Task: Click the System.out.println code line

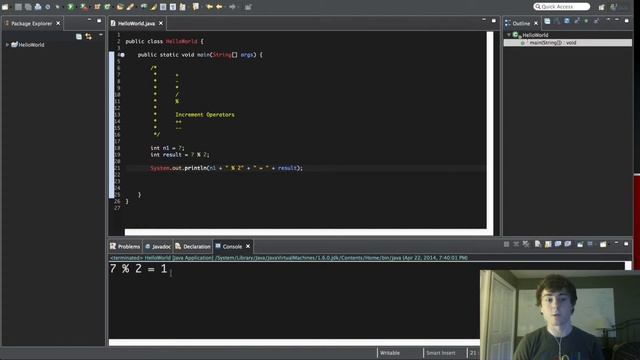Action: tap(227, 168)
